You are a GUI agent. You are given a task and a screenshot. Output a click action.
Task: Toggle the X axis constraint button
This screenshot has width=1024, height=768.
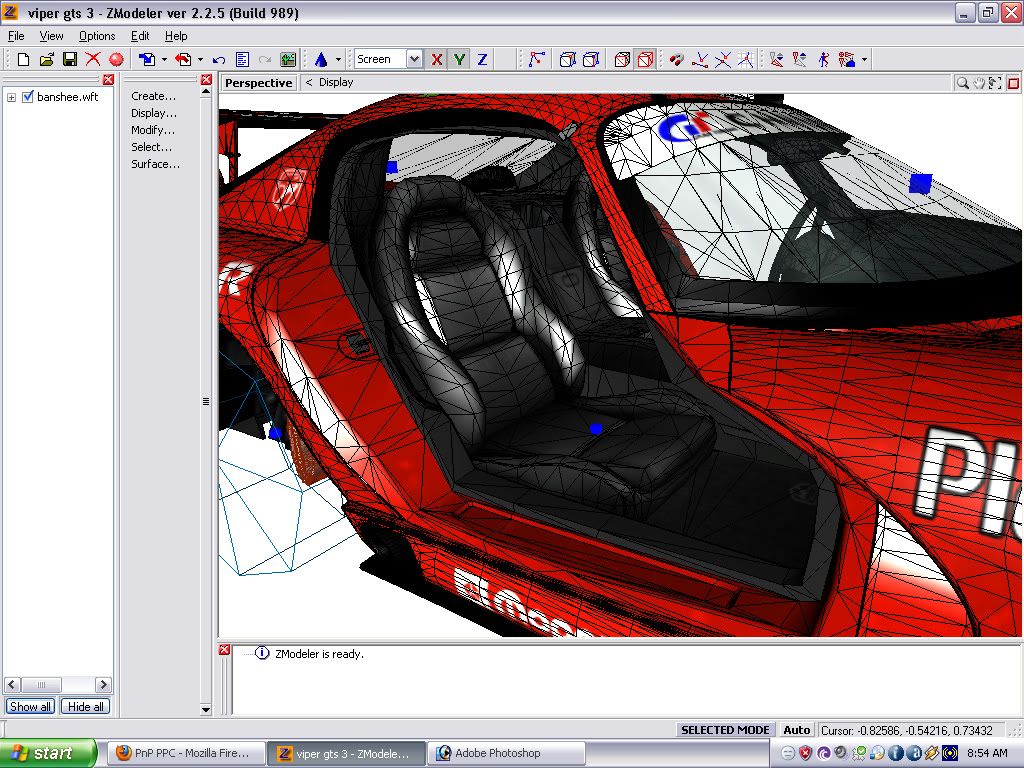pos(437,60)
